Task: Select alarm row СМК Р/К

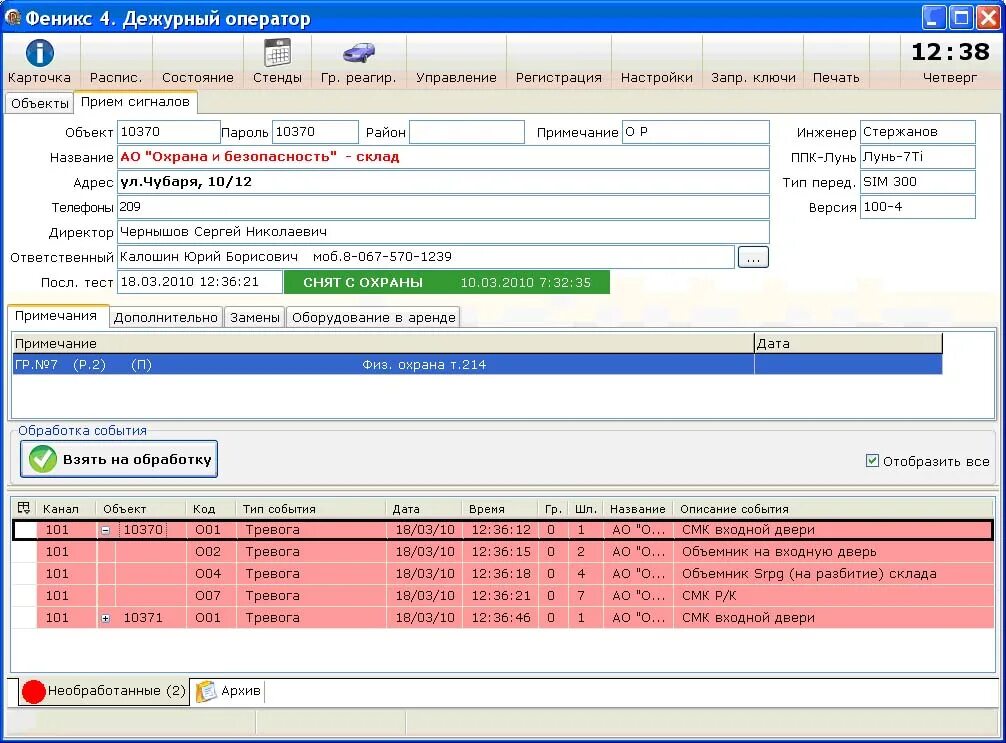Action: tap(502, 595)
